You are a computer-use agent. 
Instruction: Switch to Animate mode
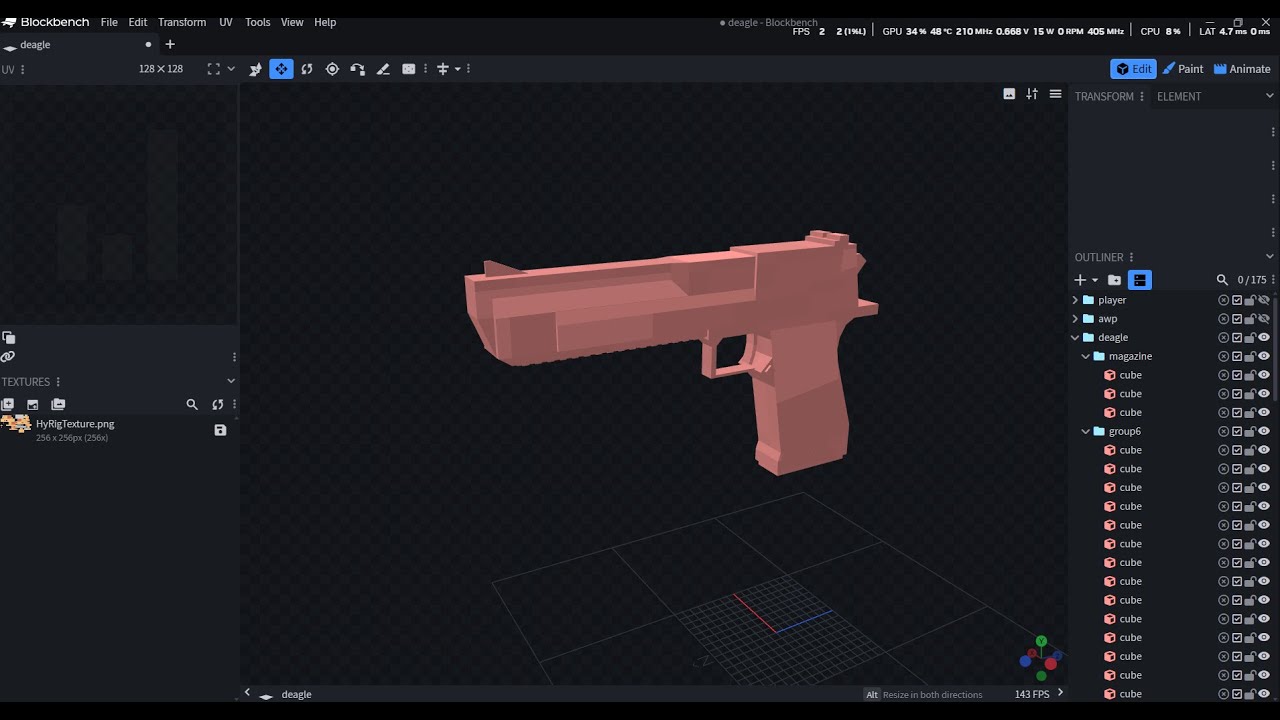pos(1242,69)
